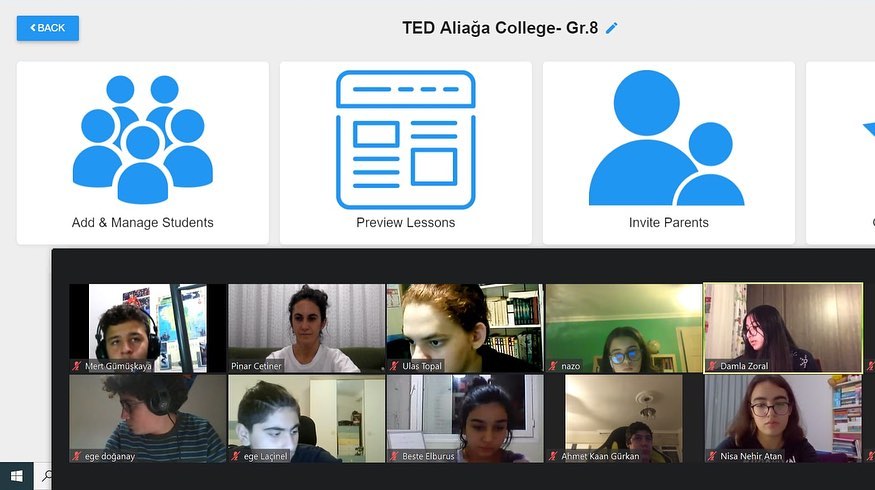Select the Invite Parents people icon
This screenshot has width=875, height=490.
667,138
